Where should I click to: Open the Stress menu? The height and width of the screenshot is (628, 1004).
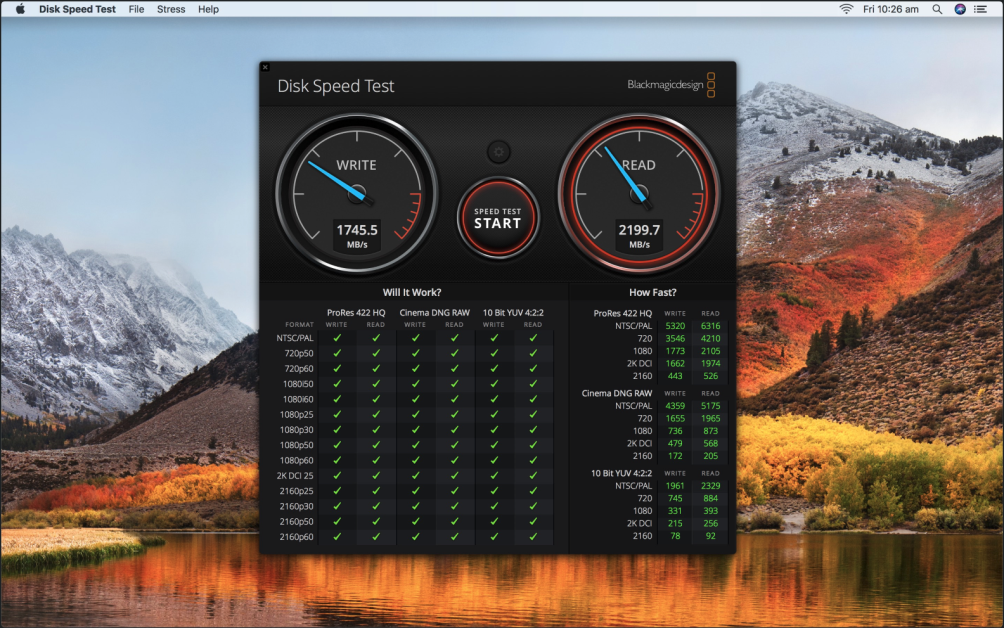171,9
